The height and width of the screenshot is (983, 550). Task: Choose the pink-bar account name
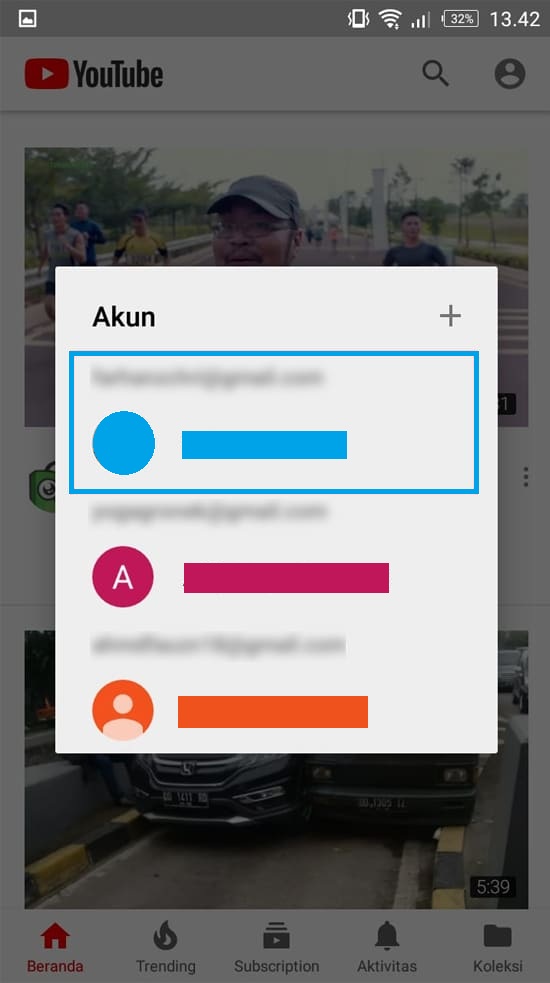[x=286, y=577]
